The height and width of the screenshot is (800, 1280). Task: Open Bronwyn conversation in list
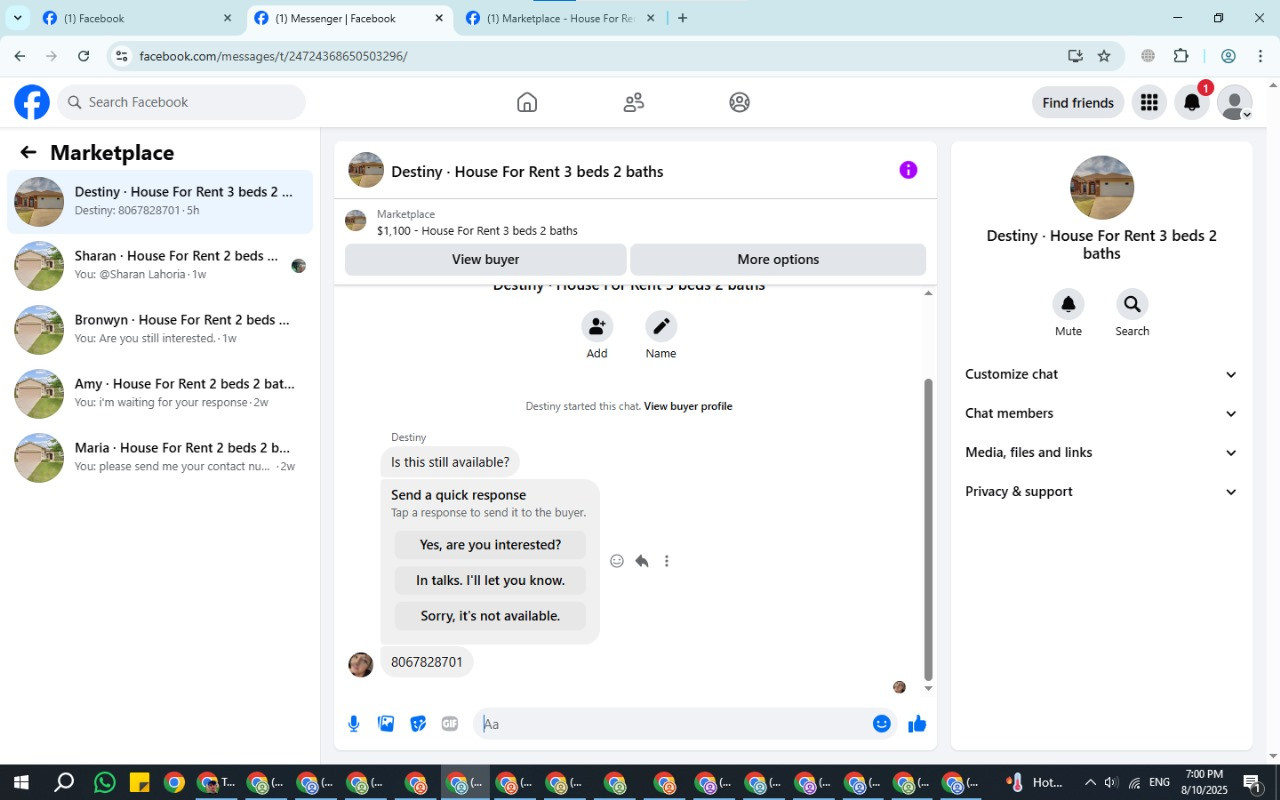coord(160,329)
